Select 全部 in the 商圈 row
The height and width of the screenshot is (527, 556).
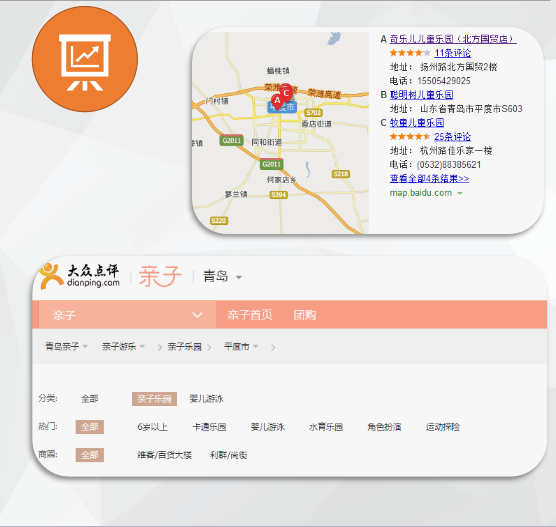tap(90, 455)
